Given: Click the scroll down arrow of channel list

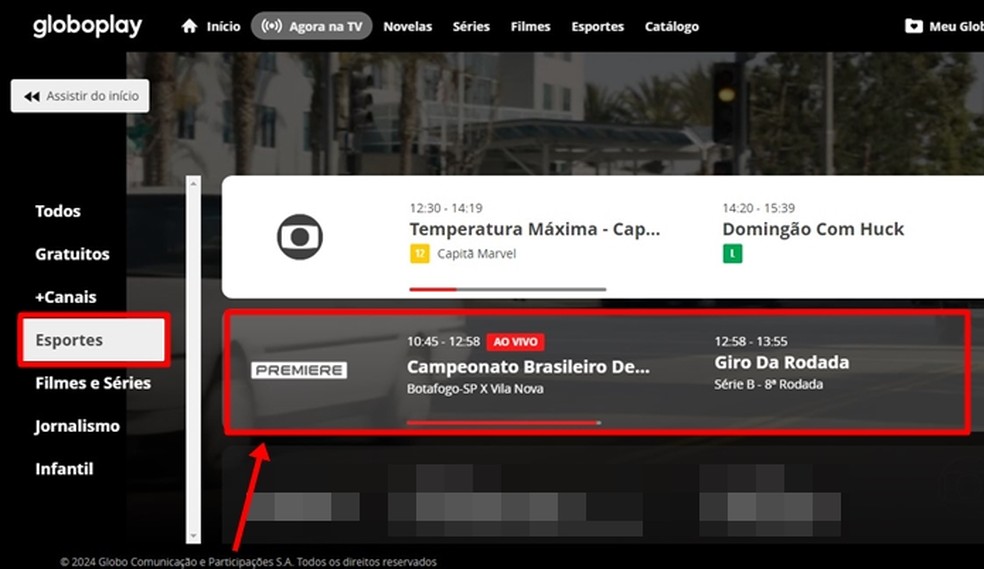Looking at the screenshot, I should [x=193, y=536].
